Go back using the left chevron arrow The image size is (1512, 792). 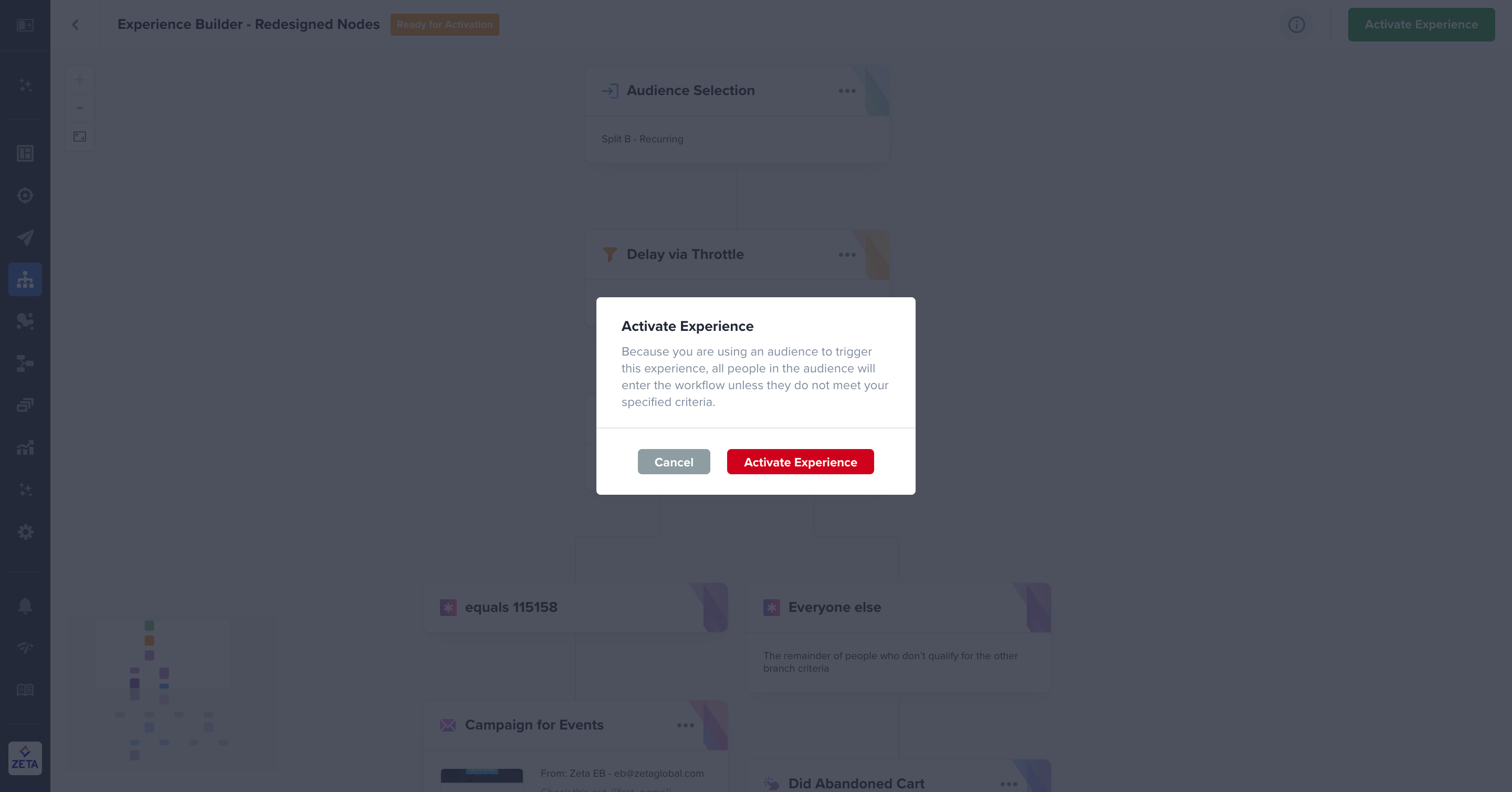75,25
